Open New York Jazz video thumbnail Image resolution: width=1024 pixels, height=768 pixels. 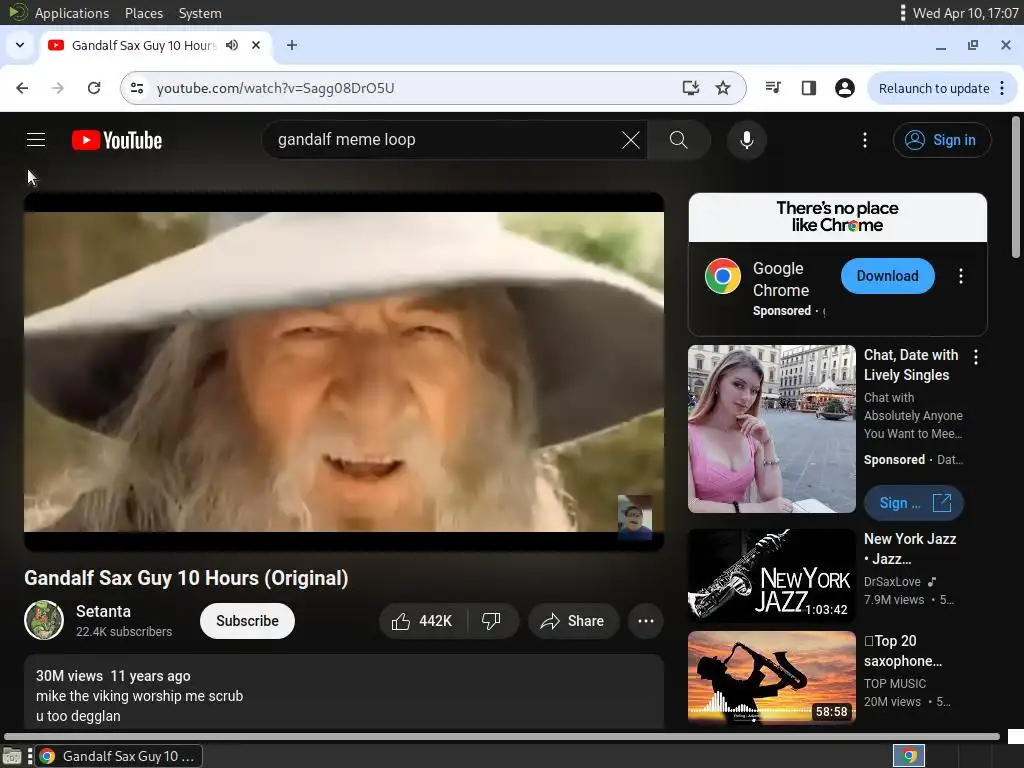[x=771, y=575]
